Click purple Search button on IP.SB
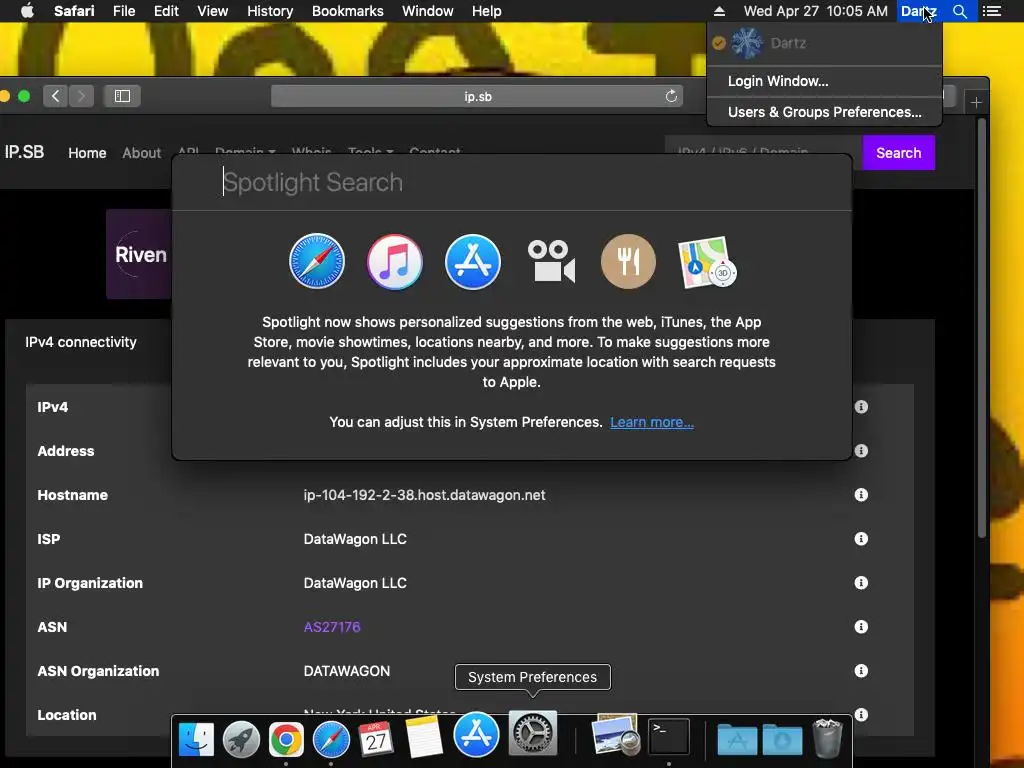Viewport: 1024px width, 768px height. click(899, 153)
